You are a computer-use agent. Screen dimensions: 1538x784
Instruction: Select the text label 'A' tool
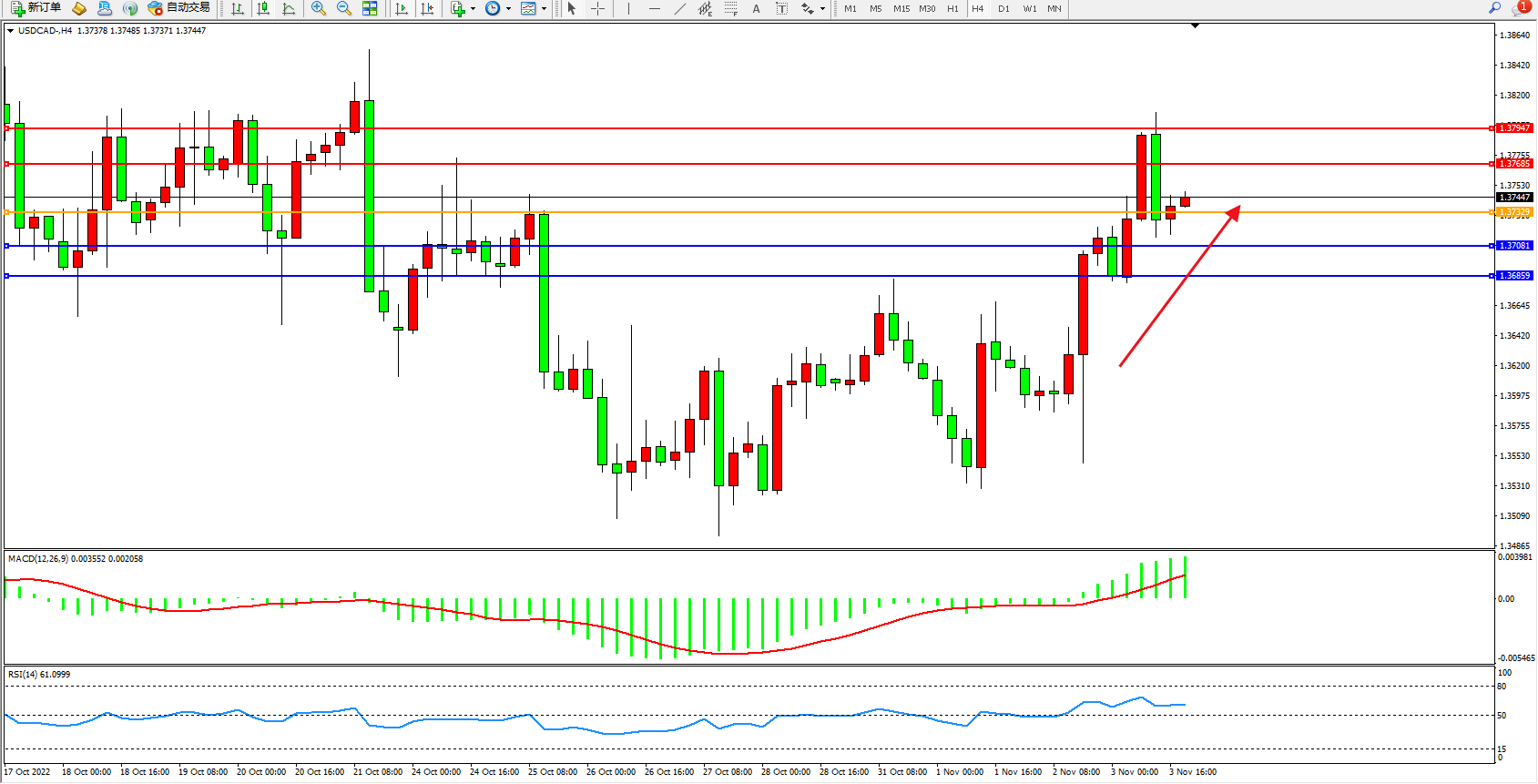pyautogui.click(x=756, y=8)
